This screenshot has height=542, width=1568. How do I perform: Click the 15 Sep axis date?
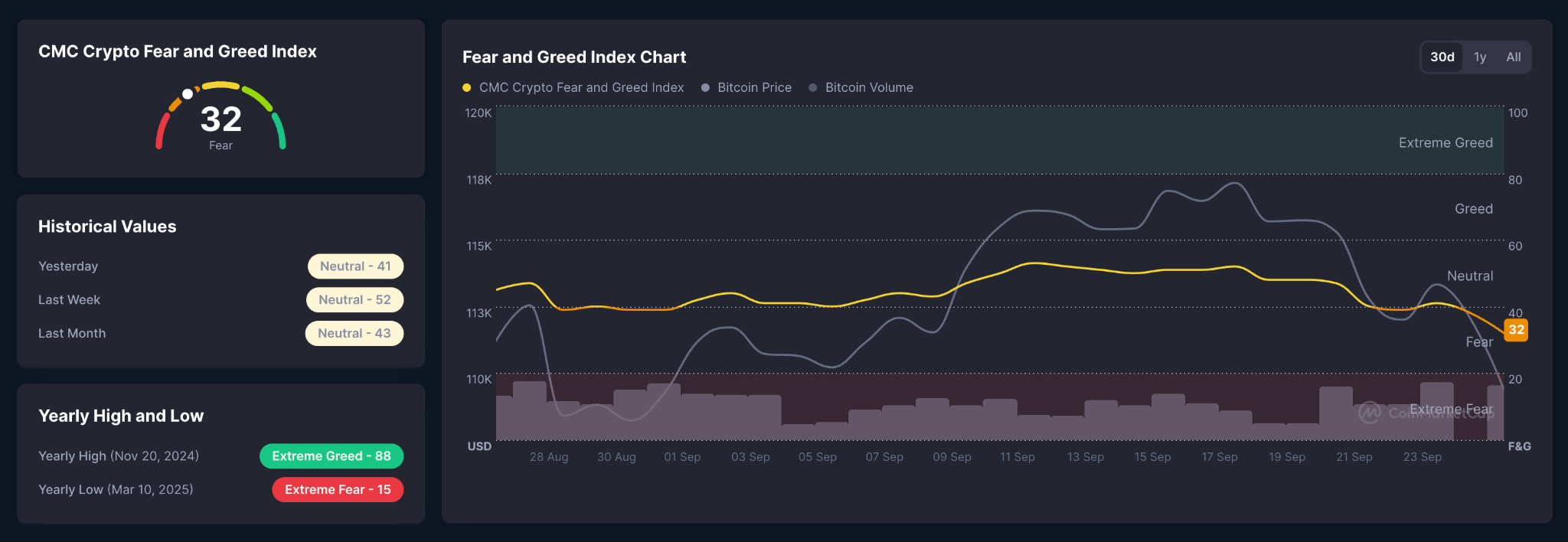pos(1153,457)
